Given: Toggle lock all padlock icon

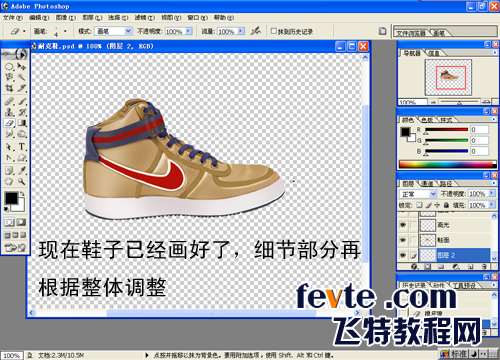Looking at the screenshot, I should click(446, 205).
